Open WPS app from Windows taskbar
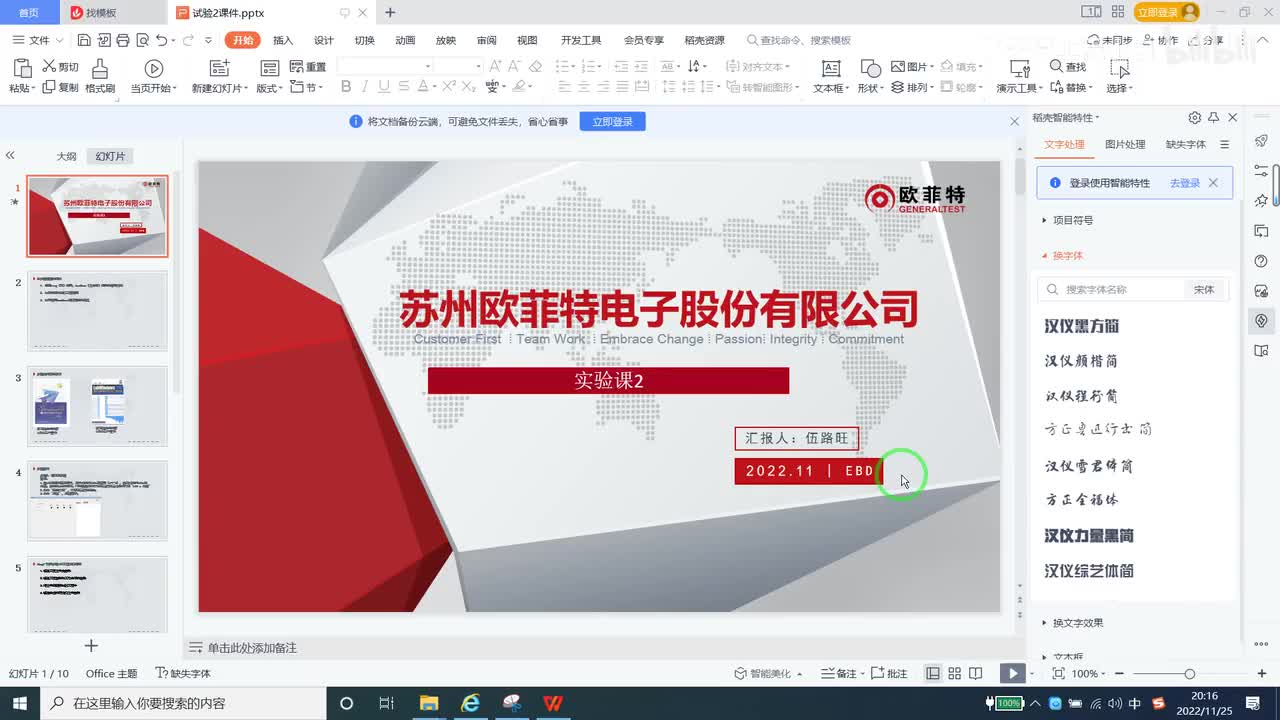The image size is (1280, 720). click(x=552, y=703)
